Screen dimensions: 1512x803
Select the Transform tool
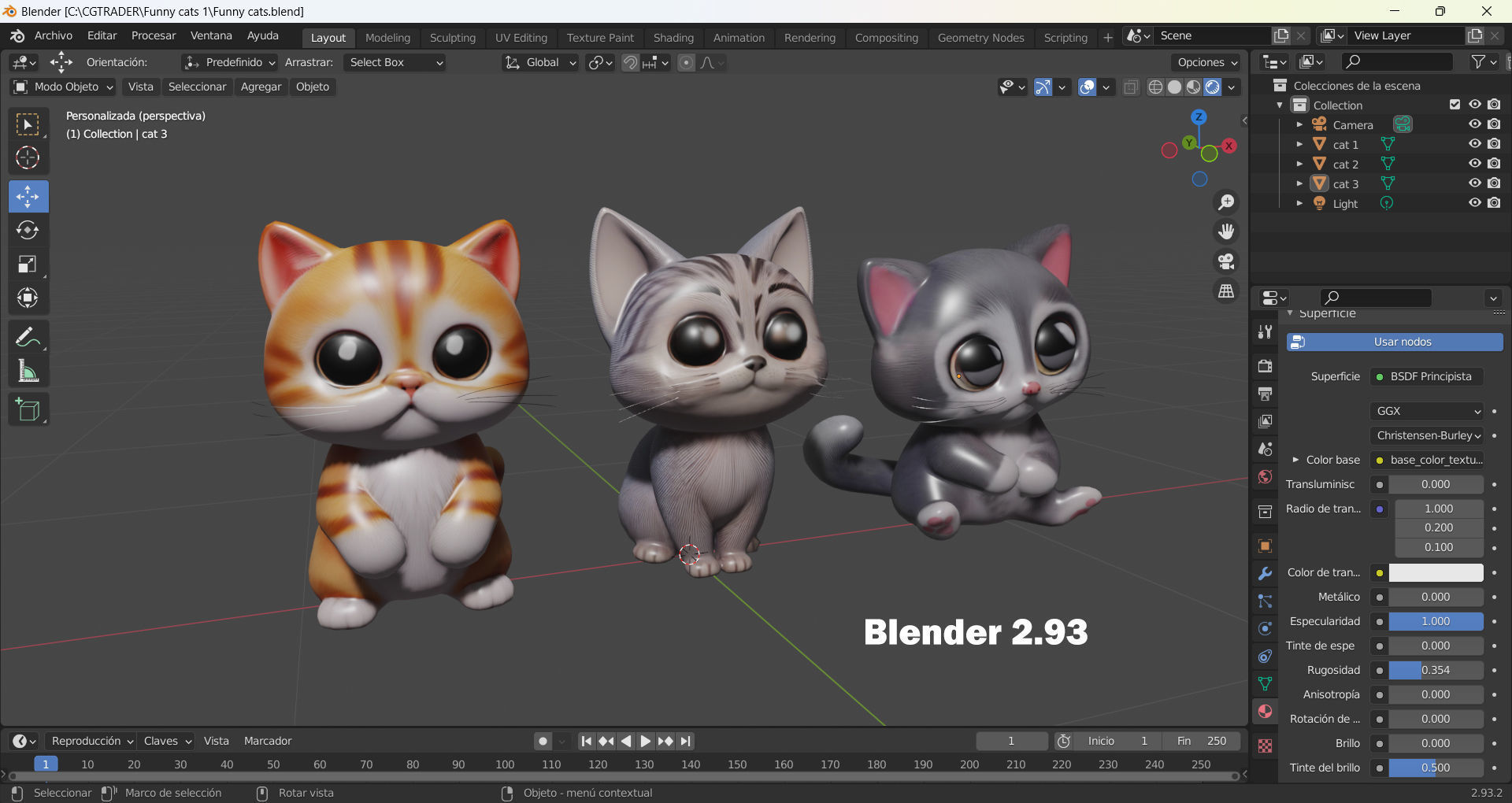[x=28, y=298]
